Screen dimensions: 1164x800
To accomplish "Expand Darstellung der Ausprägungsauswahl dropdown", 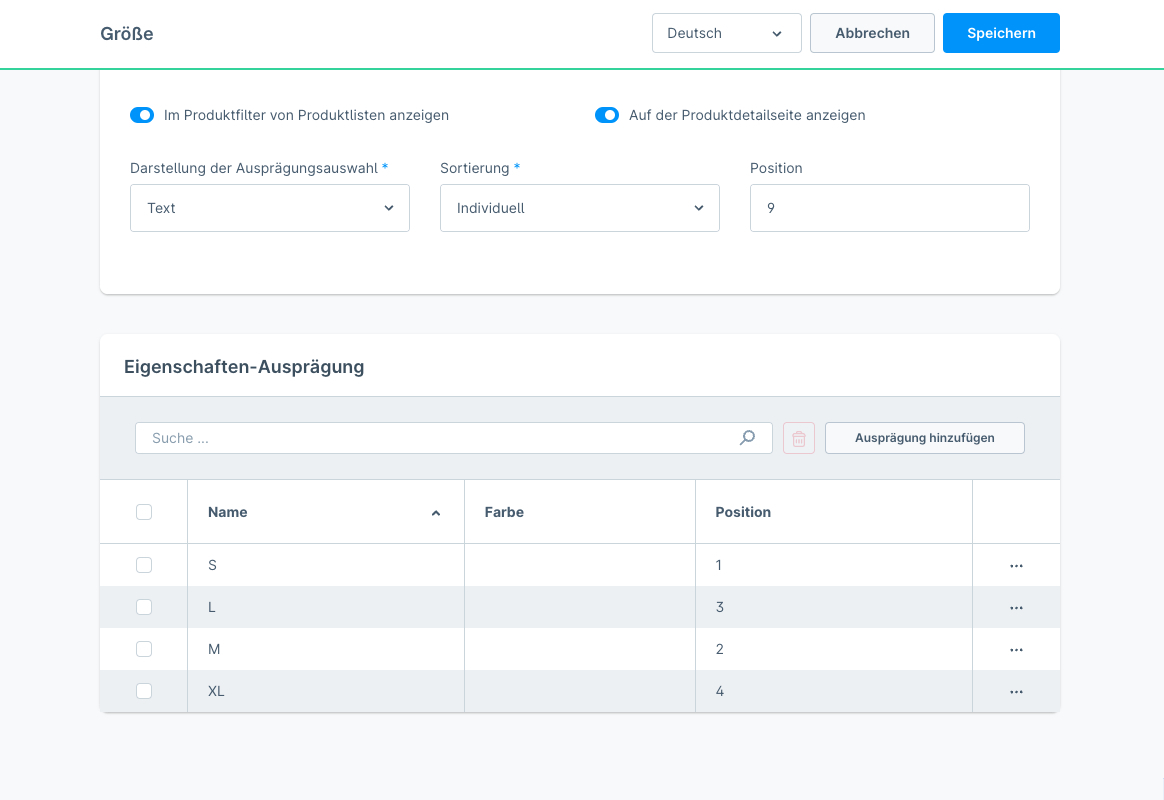I will pos(270,208).
